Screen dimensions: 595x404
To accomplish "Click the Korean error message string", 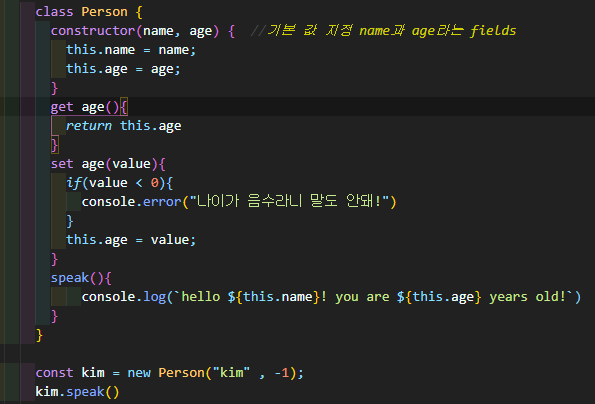I will (x=289, y=201).
